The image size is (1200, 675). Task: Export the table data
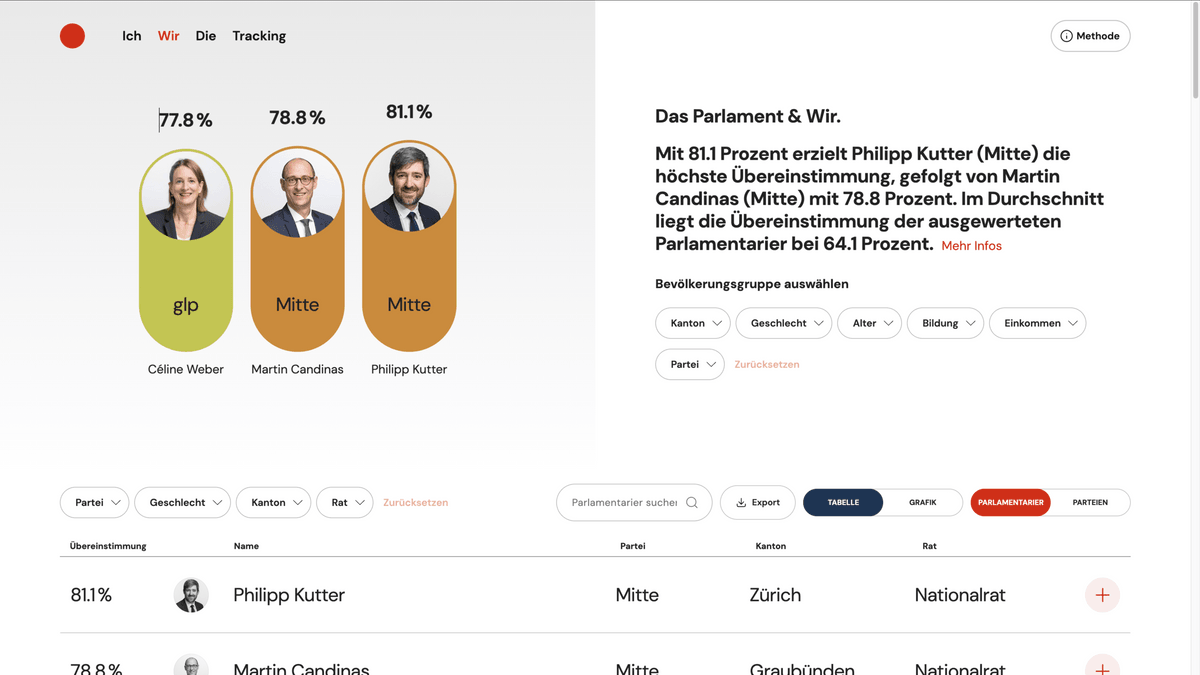pyautogui.click(x=757, y=503)
